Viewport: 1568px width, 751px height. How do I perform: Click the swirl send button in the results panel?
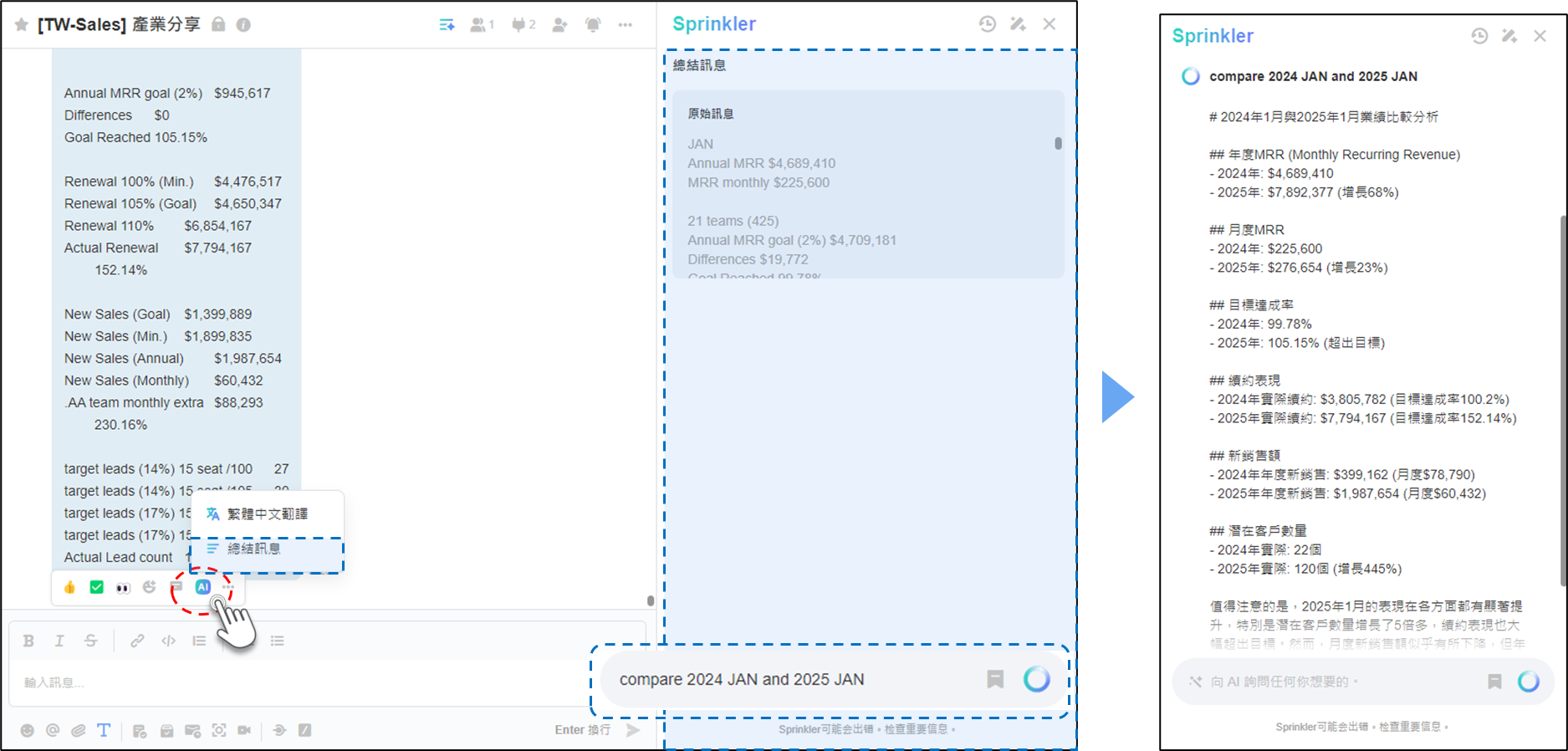[1529, 682]
